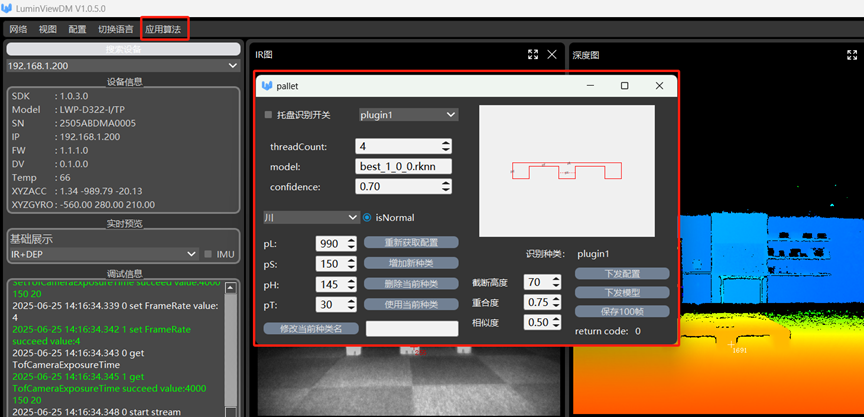
Task: Click the 重合度 stepper arrows
Action: click(556, 302)
